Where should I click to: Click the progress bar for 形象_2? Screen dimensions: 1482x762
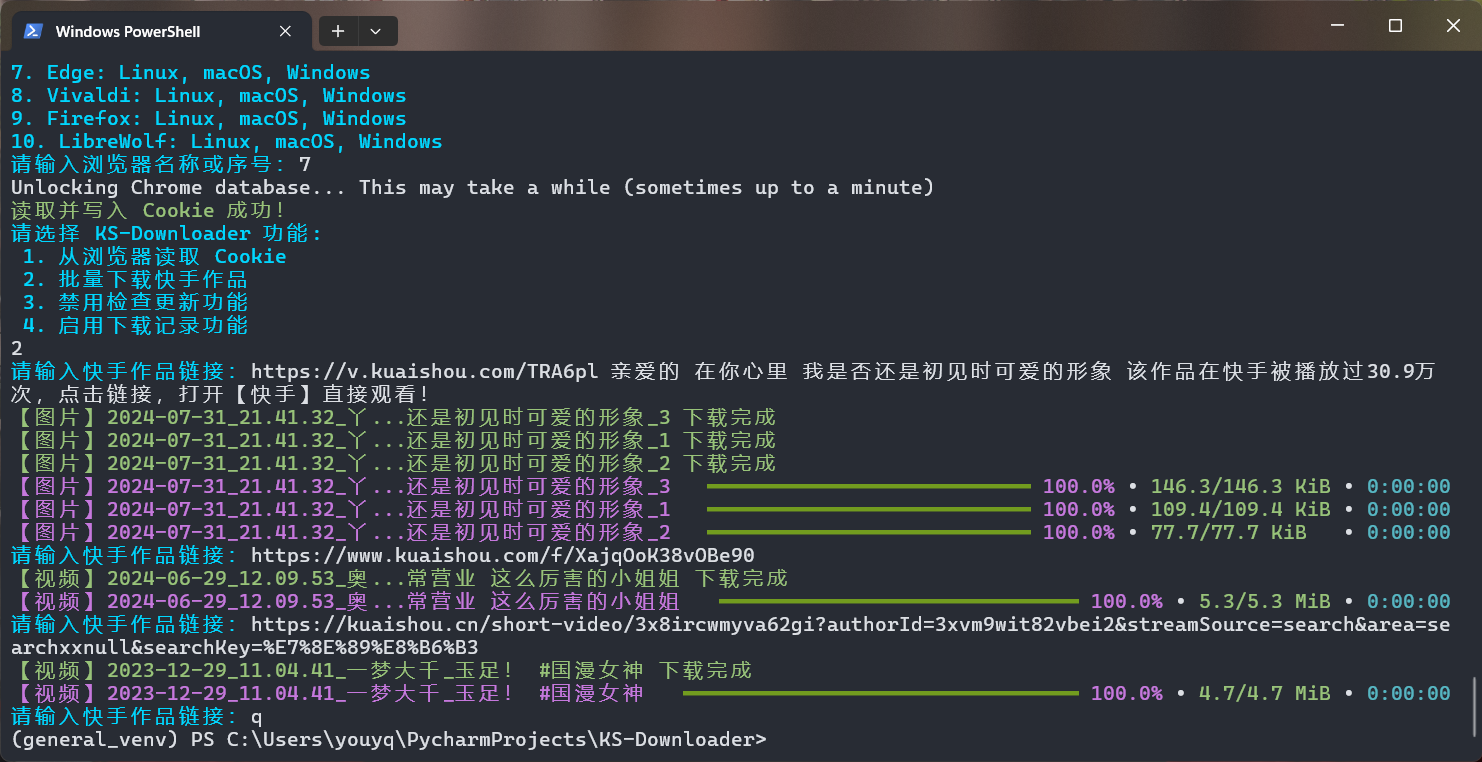(x=869, y=533)
